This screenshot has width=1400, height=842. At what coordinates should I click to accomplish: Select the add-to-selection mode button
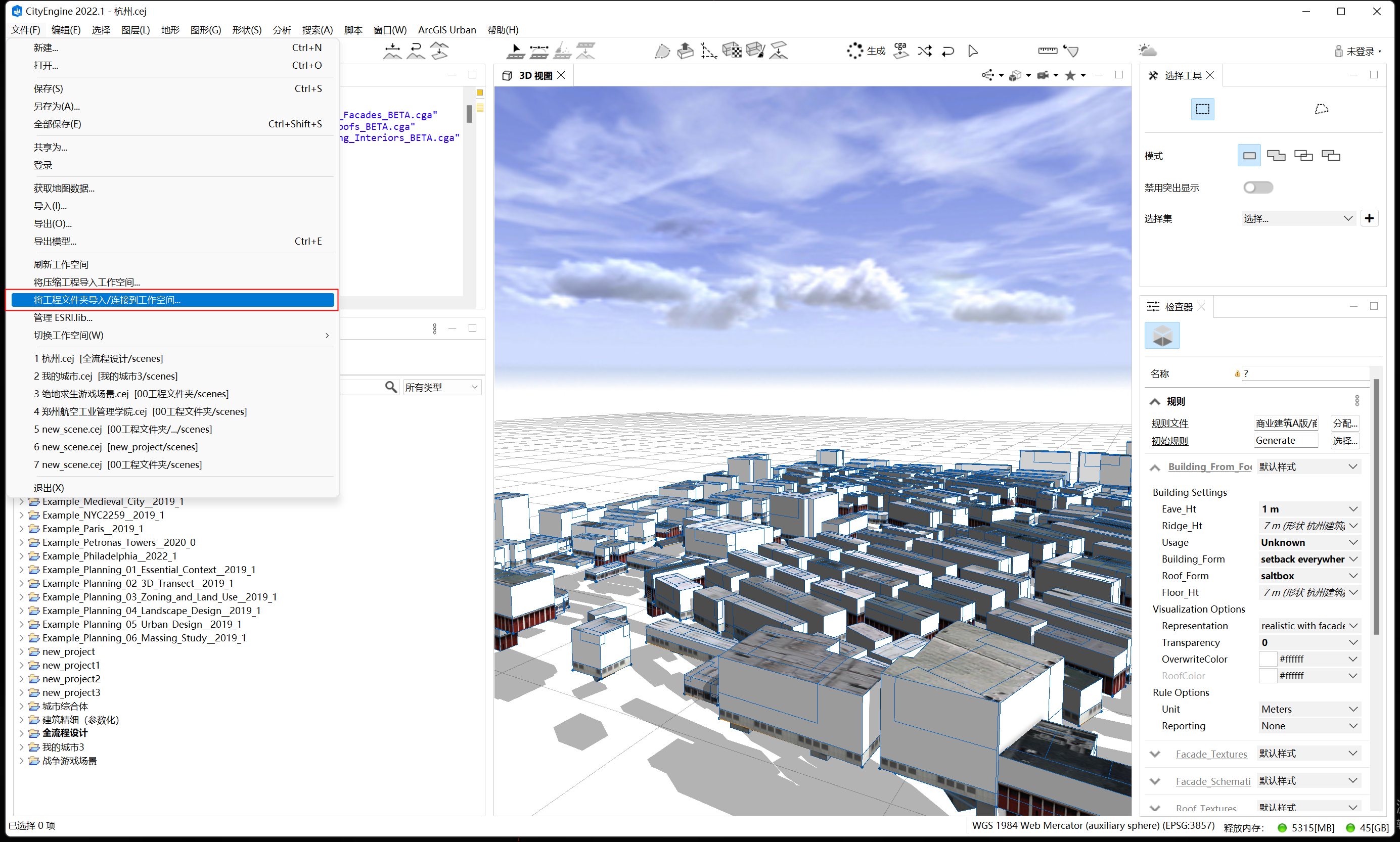tap(1276, 156)
